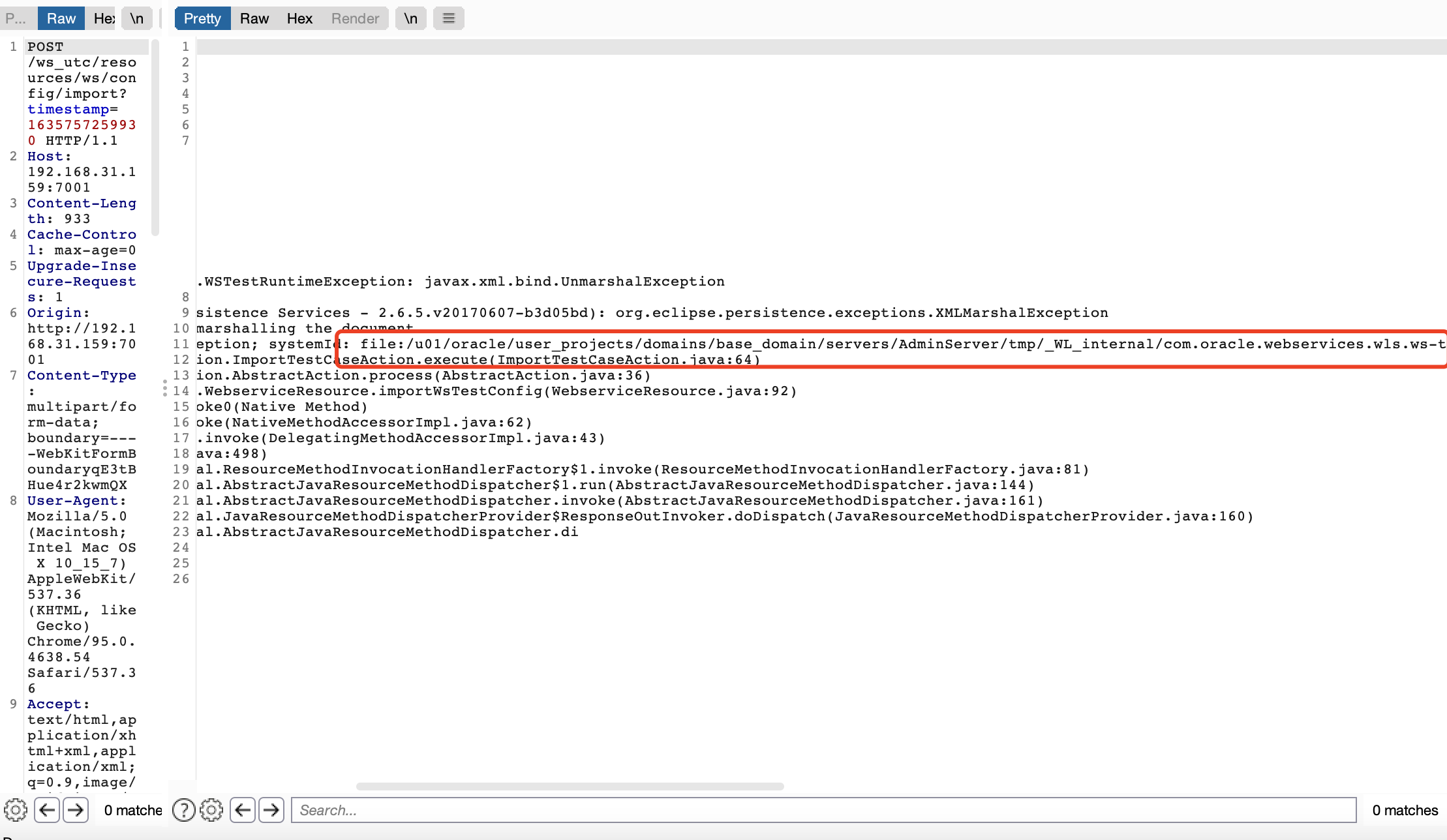The image size is (1447, 840).
Task: Select the Raw tab in the request panel
Action: [x=61, y=18]
